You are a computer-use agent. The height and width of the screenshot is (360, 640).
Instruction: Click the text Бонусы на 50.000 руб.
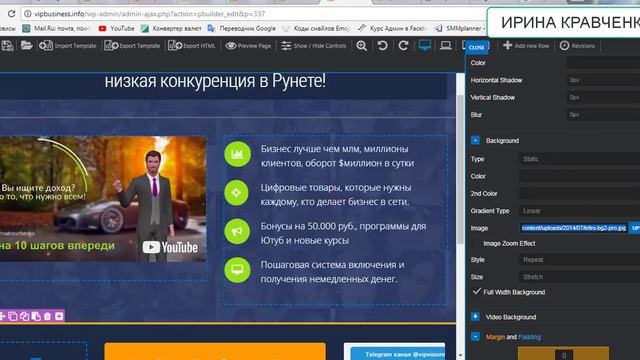coord(343,233)
